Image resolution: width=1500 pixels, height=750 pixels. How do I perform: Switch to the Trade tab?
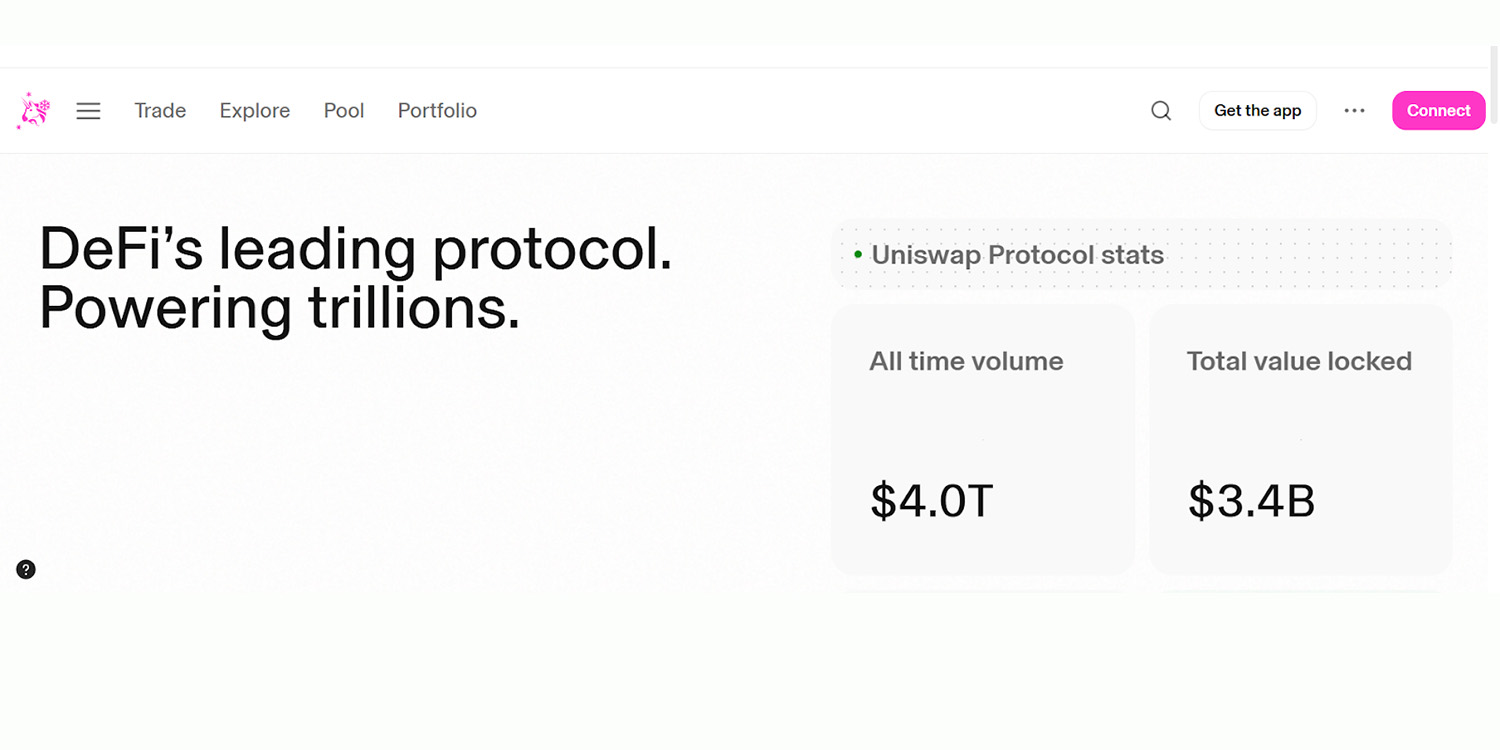coord(160,110)
